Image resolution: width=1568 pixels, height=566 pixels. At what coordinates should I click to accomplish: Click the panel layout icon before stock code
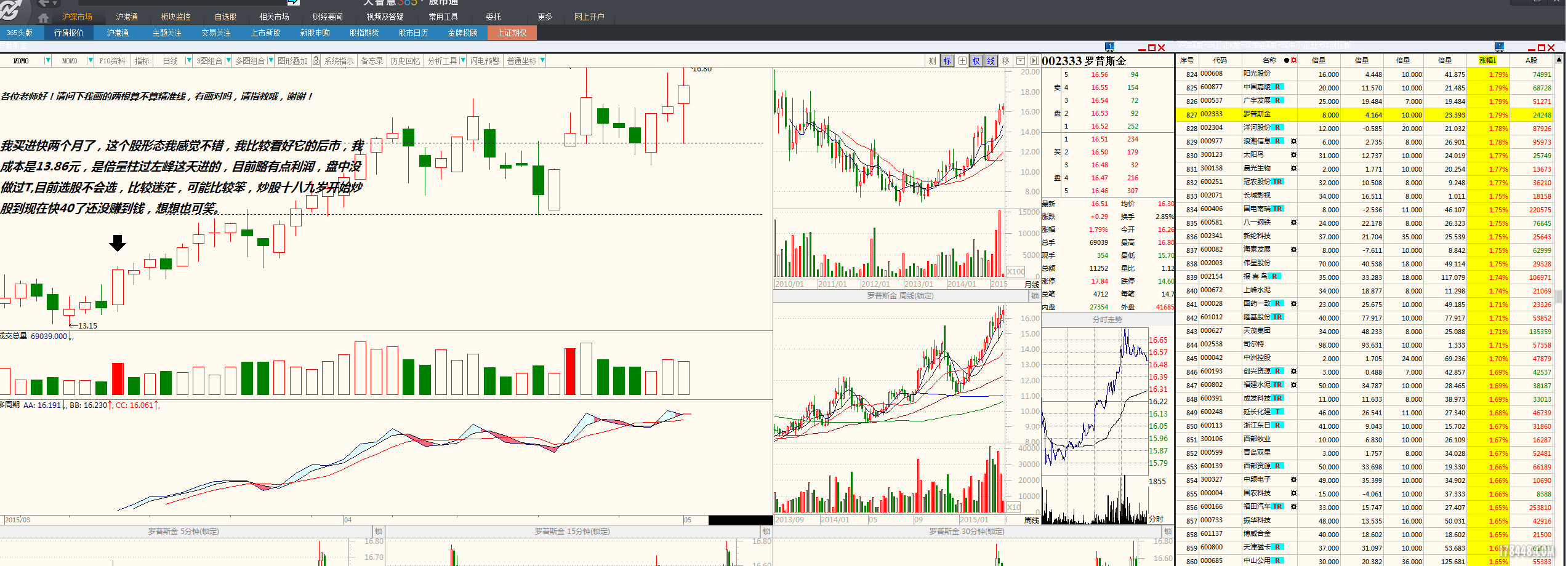click(1021, 61)
